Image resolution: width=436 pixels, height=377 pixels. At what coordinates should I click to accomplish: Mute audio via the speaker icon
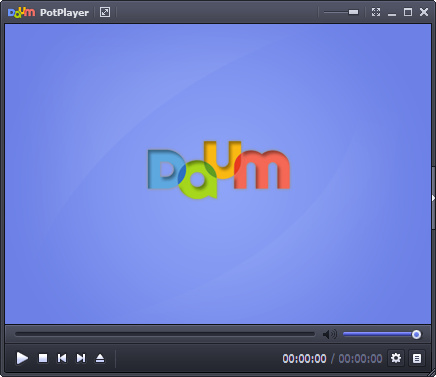tap(330, 334)
